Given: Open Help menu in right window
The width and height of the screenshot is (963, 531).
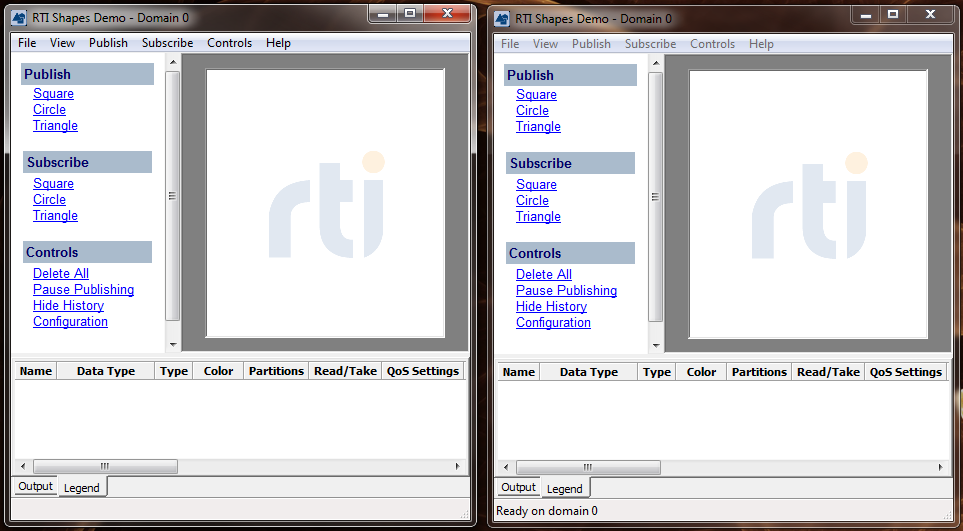Looking at the screenshot, I should tap(761, 44).
